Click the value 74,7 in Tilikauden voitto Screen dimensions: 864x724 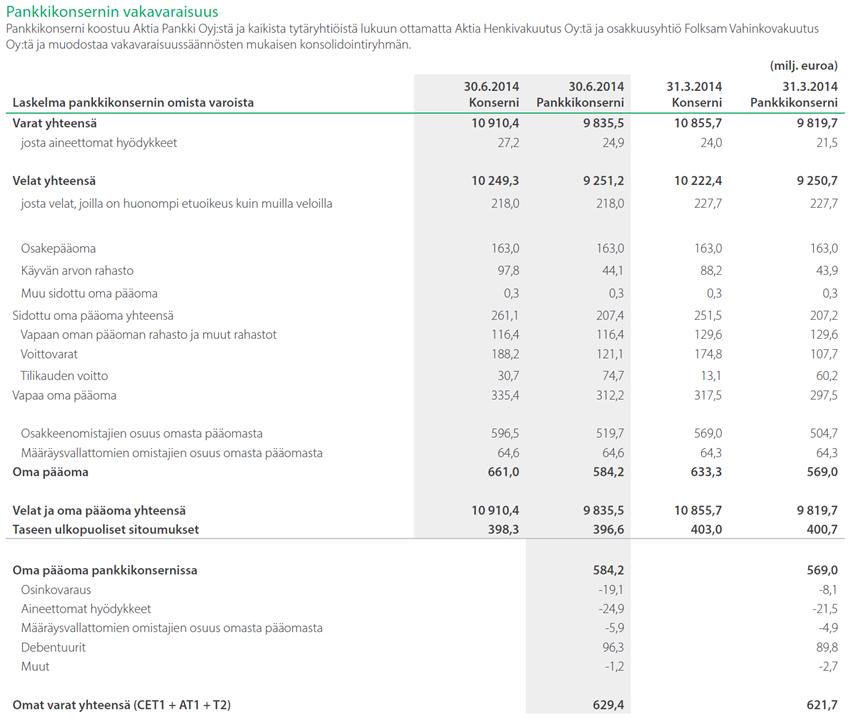point(613,376)
